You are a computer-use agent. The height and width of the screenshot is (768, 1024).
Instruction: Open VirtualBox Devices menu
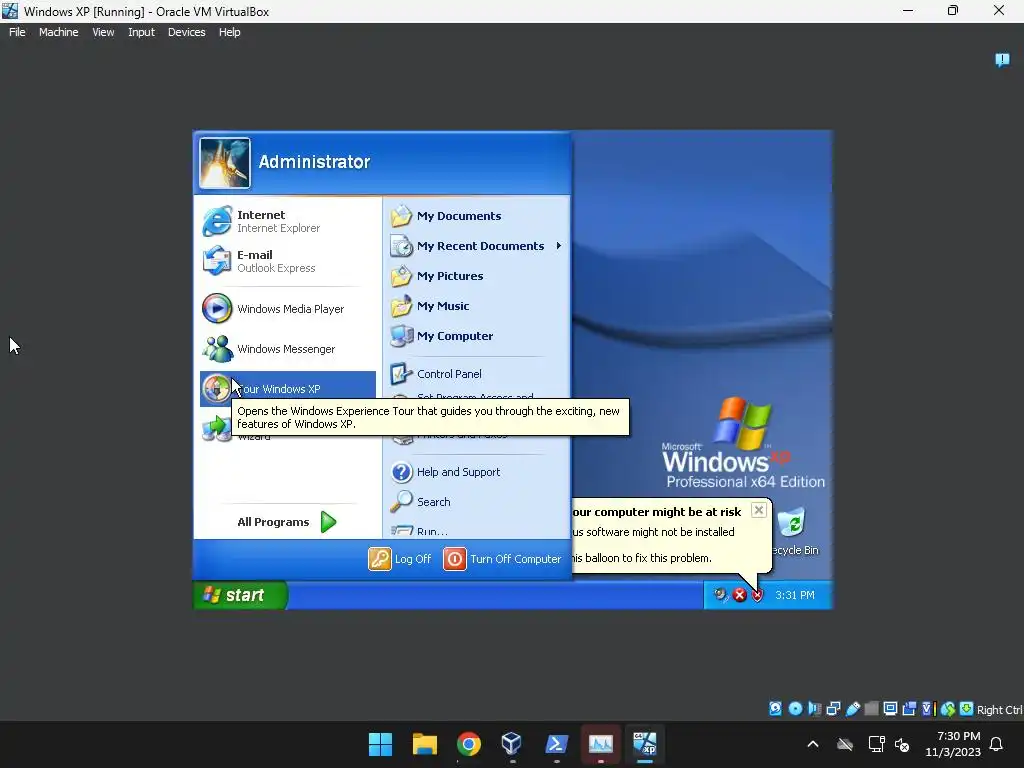tap(186, 32)
